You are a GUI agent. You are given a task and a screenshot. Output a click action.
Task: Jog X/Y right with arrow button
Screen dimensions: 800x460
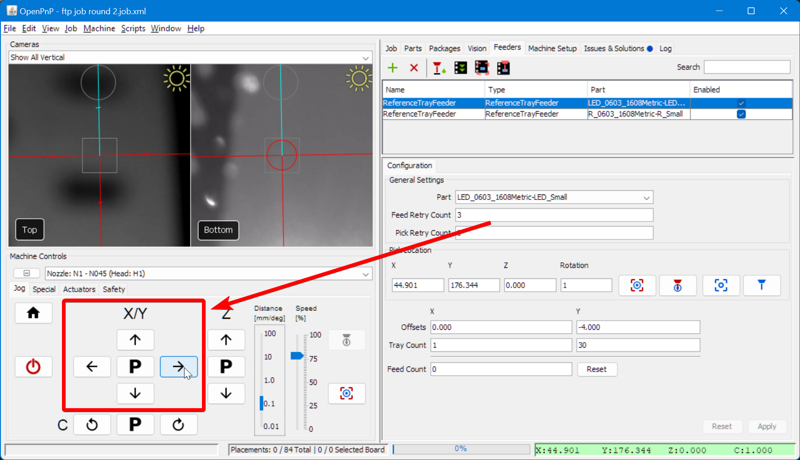tap(178, 367)
